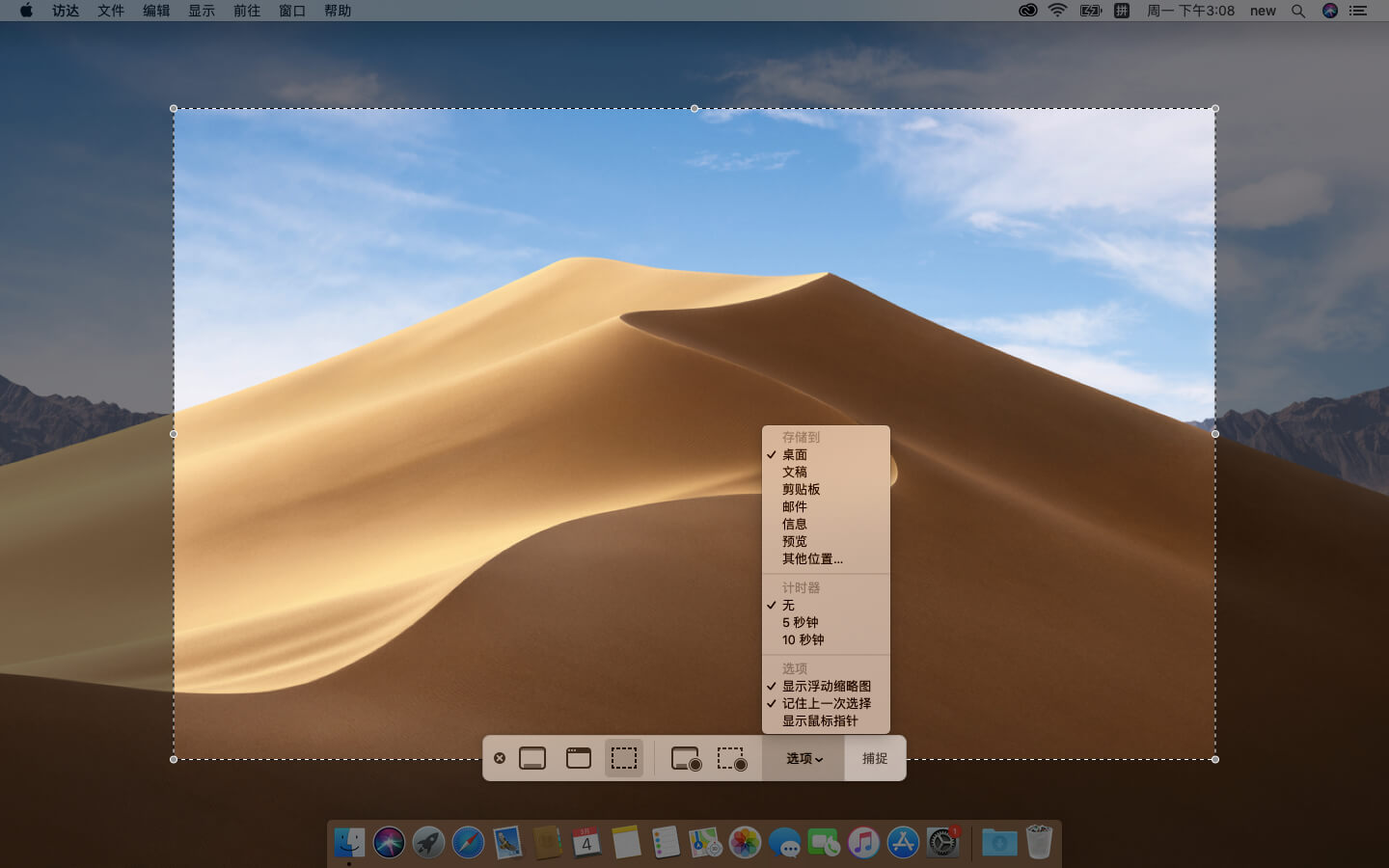Open Maps from the Dock
Image resolution: width=1389 pixels, height=868 pixels.
(705, 842)
